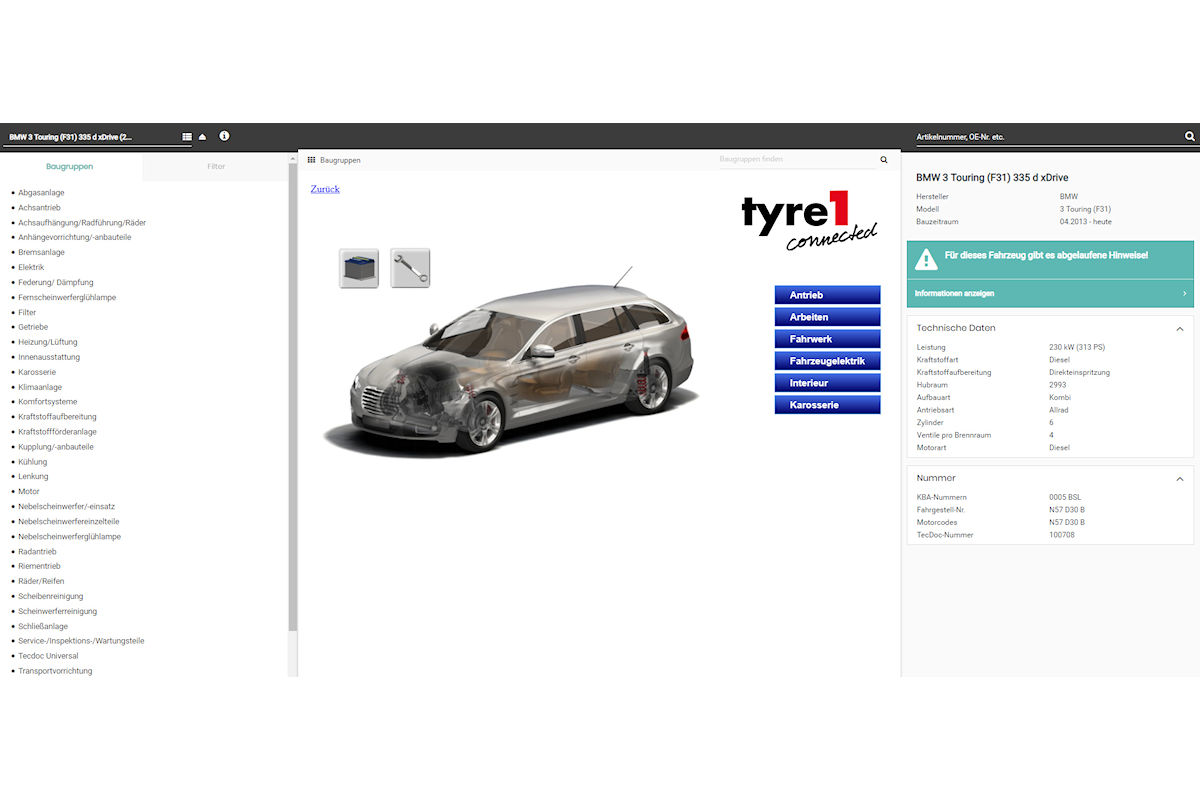Open Achsaufhängung/Radführung/Räder group
1200x800 pixels.
pos(82,223)
